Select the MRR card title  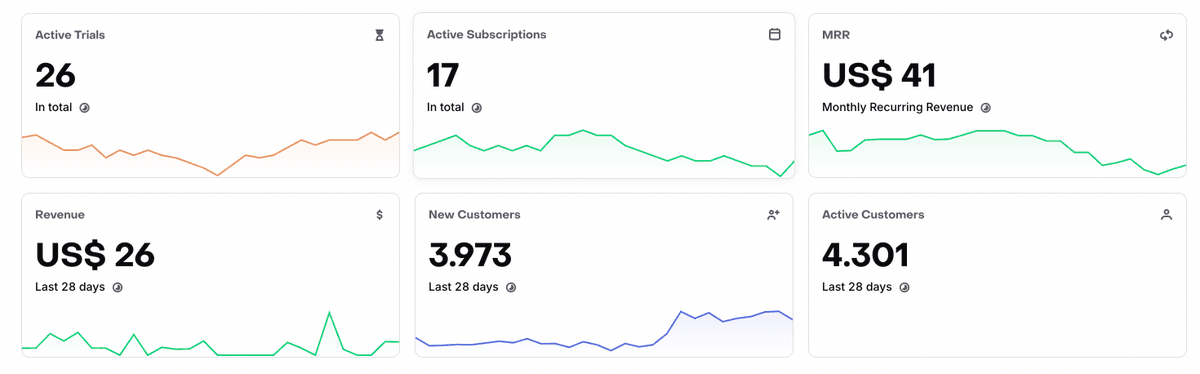click(x=836, y=35)
